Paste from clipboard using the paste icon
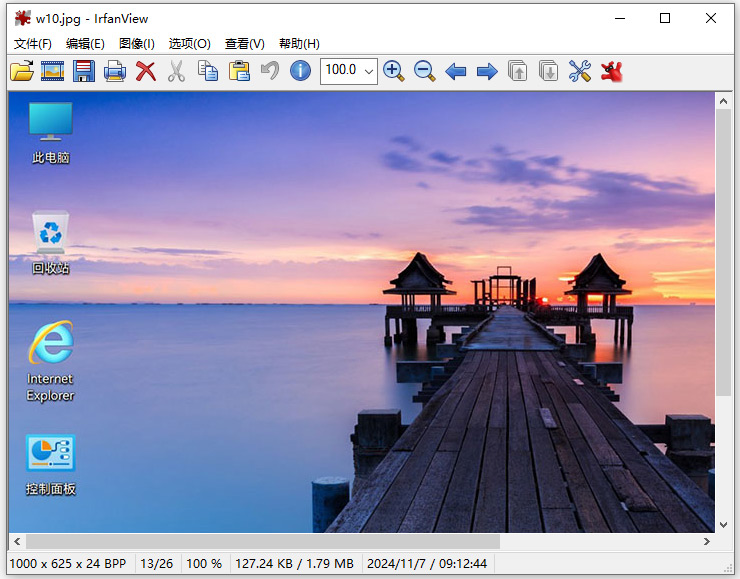The width and height of the screenshot is (740, 579). tap(239, 71)
